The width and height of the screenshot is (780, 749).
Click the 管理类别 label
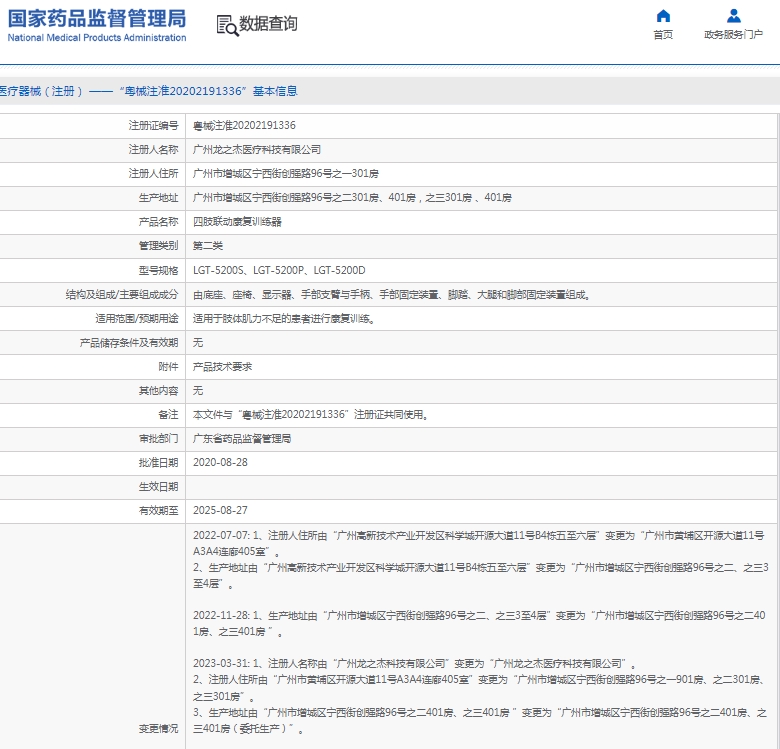(158, 246)
